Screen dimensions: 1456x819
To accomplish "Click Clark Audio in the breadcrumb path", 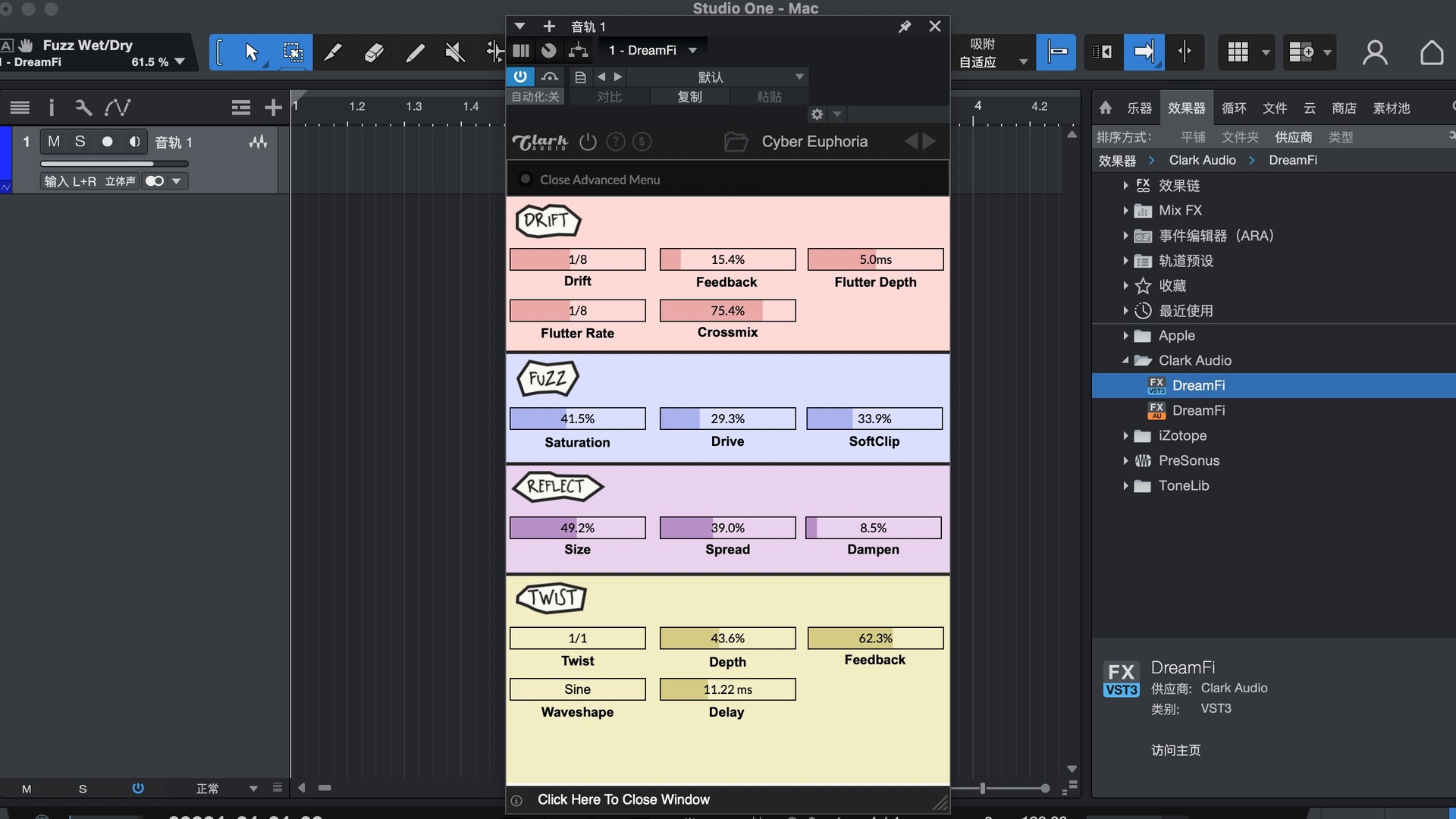I will click(1202, 160).
